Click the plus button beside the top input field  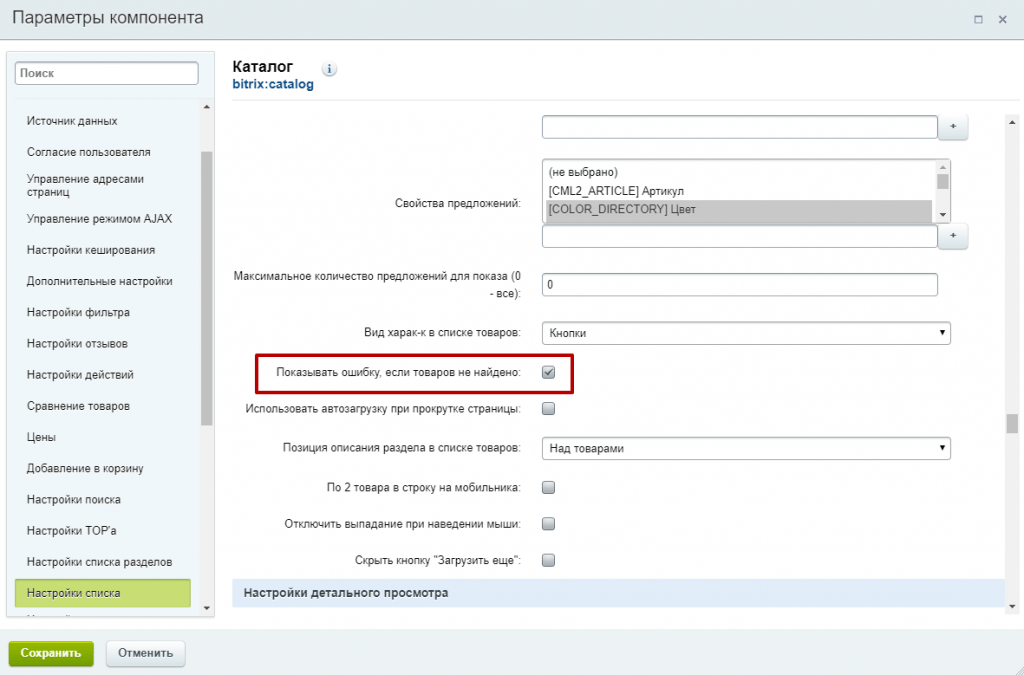[953, 127]
